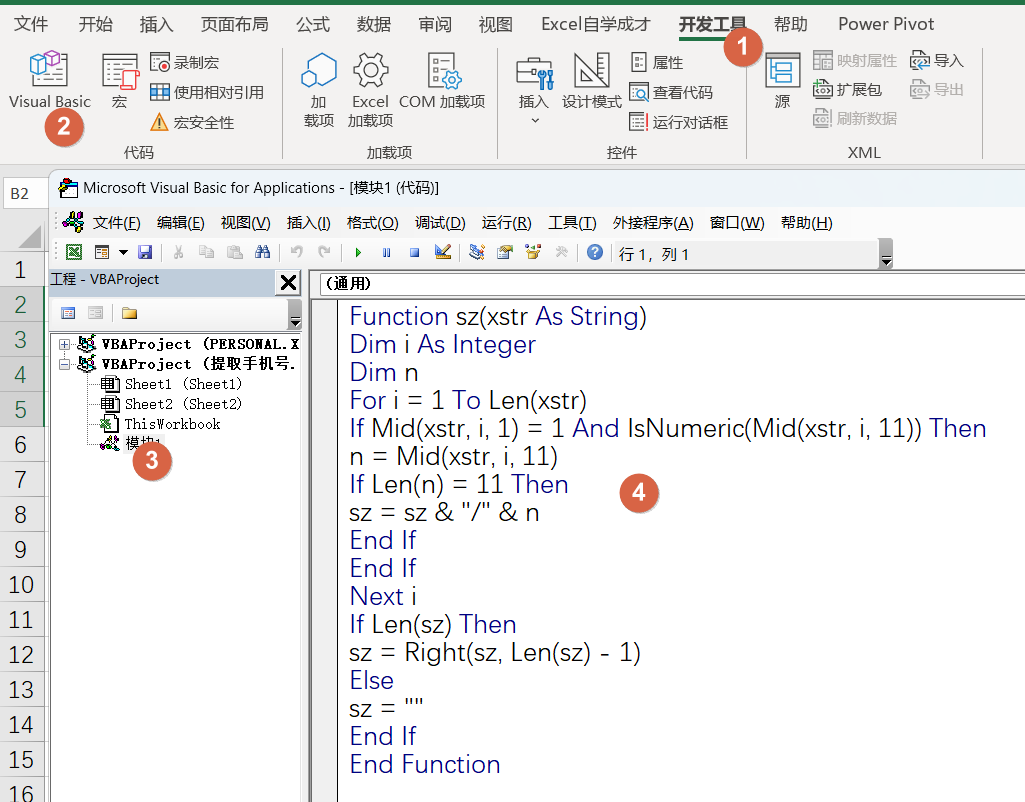Open VBA 帮助(H) menu
Viewport: 1025px width, 802px height.
[807, 223]
